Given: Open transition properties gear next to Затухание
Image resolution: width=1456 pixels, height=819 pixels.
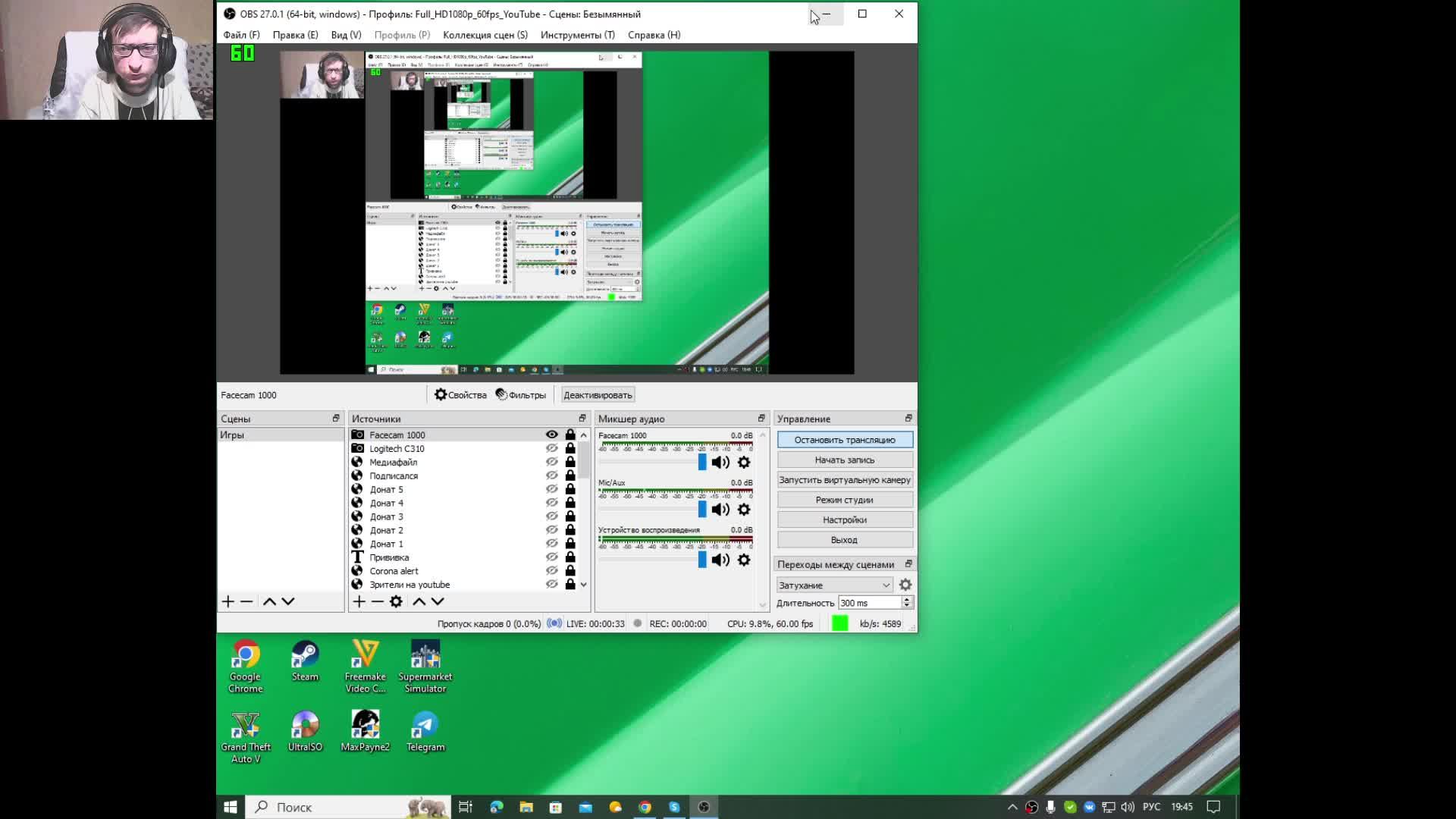Looking at the screenshot, I should coord(905,585).
